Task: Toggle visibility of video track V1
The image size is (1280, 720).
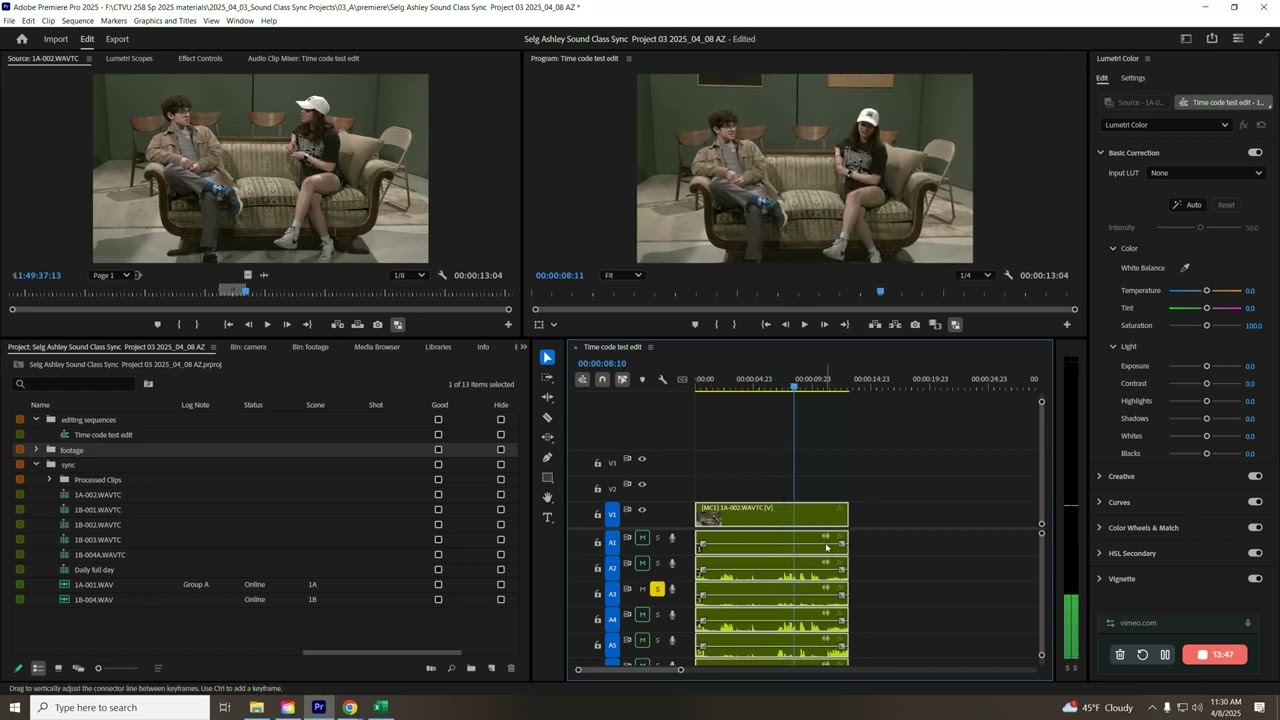Action: [642, 510]
